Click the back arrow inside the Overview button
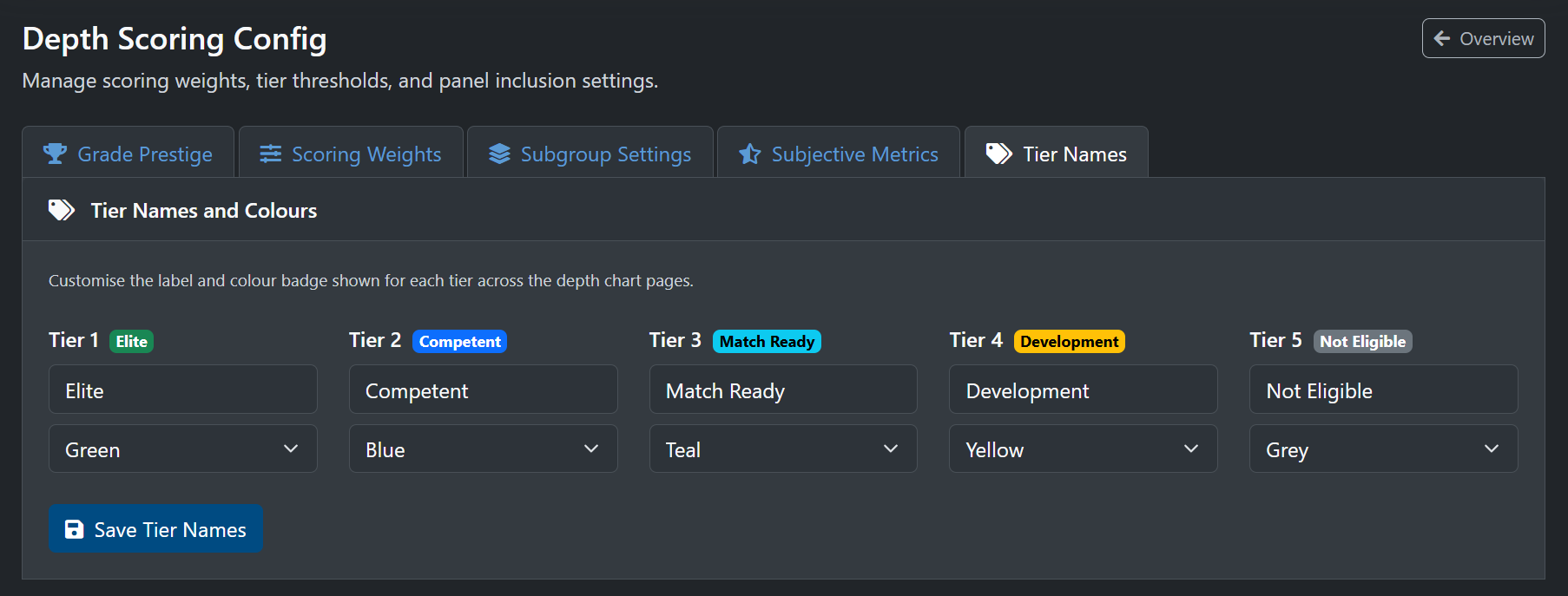 click(1441, 38)
